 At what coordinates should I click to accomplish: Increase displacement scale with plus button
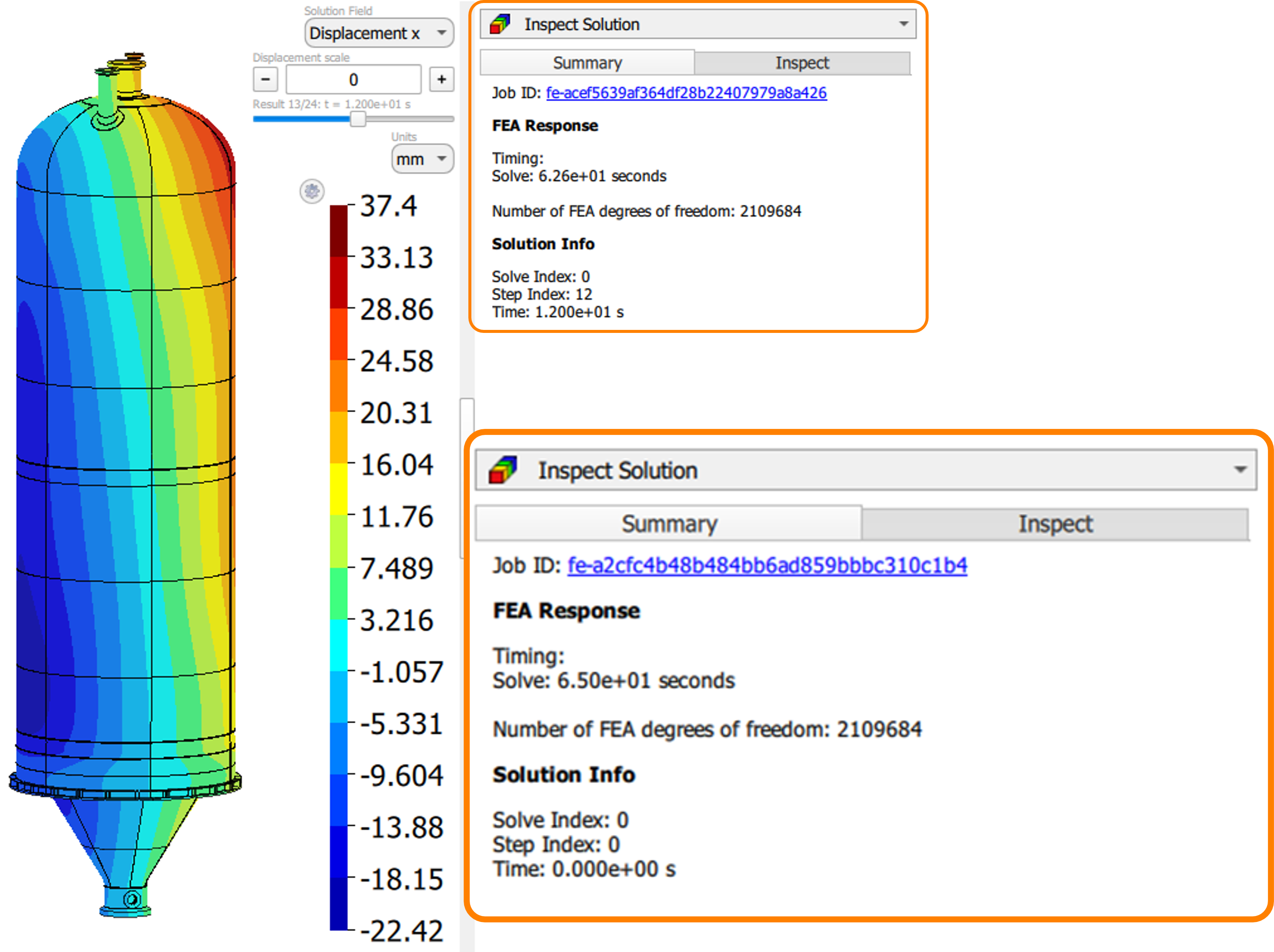(441, 80)
